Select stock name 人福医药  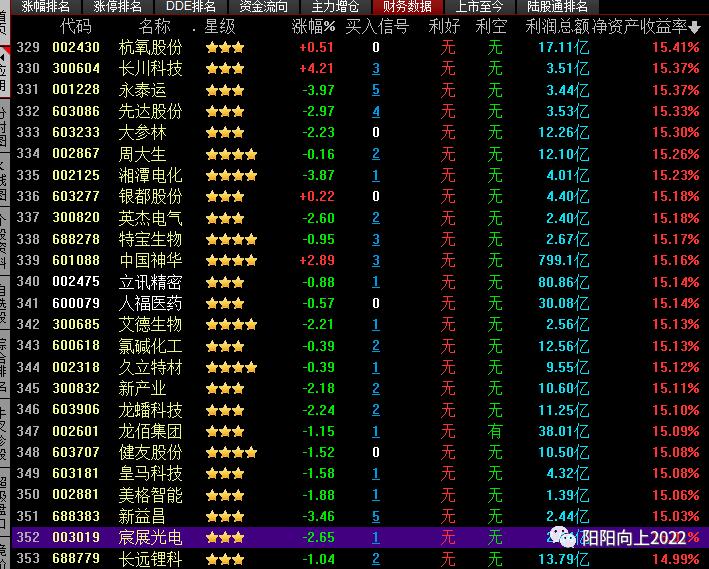pyautogui.click(x=150, y=303)
